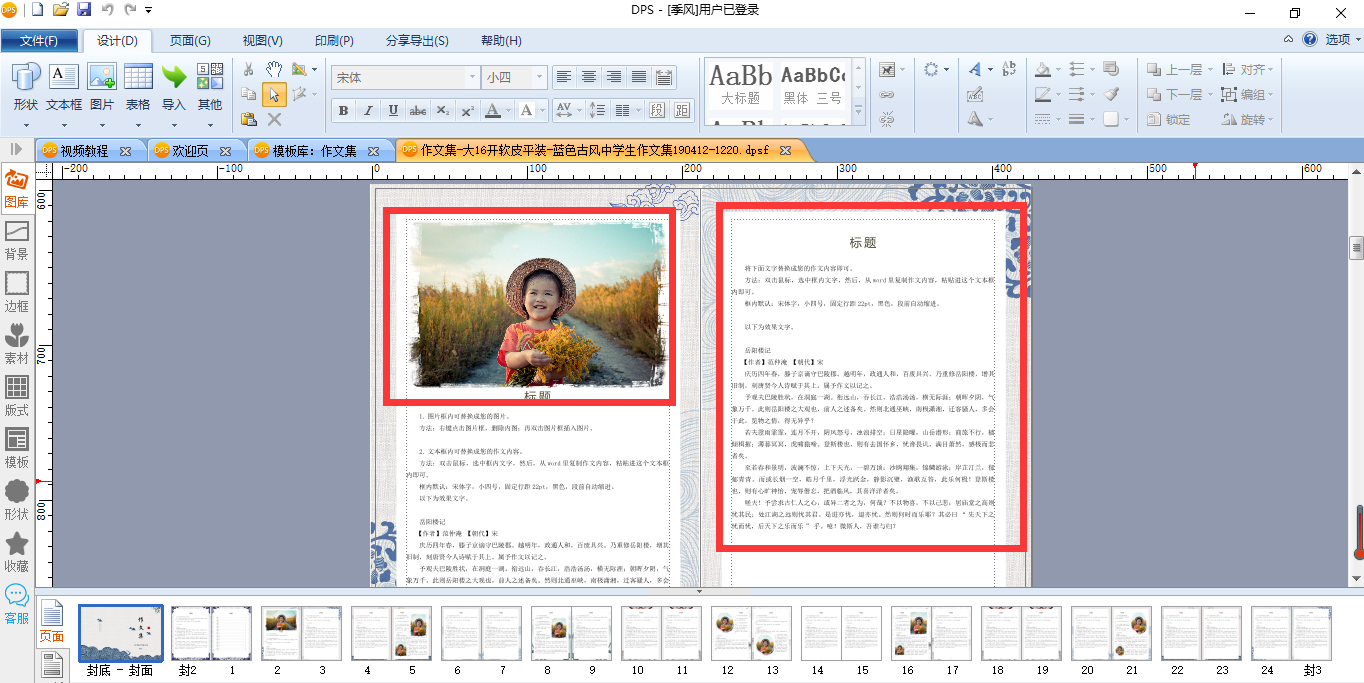Click the scissors cut icon
1364x683 pixels.
[x=249, y=69]
